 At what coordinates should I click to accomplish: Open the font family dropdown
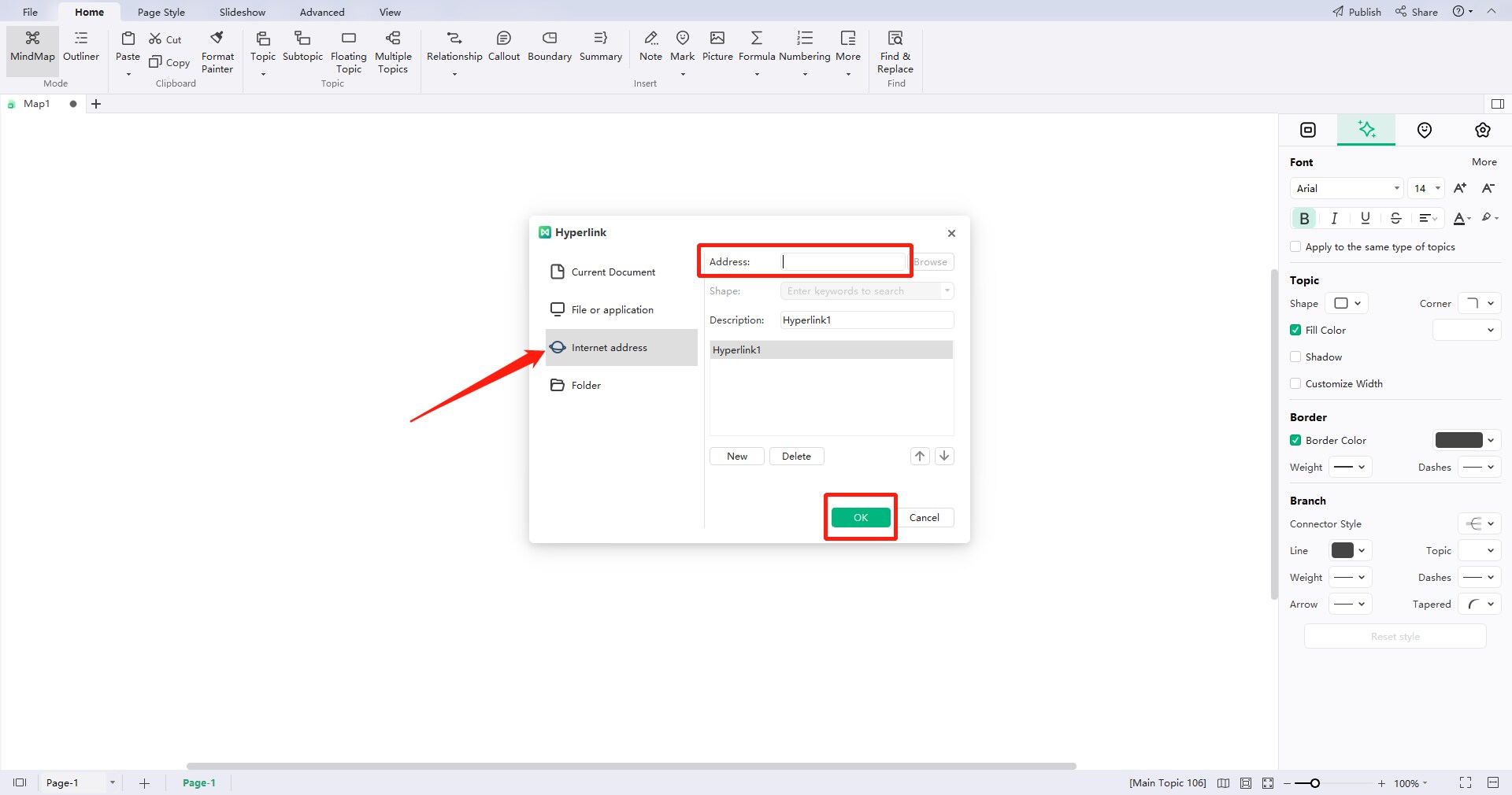pos(1346,188)
